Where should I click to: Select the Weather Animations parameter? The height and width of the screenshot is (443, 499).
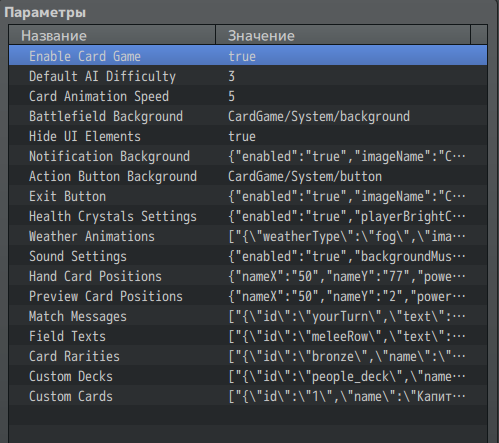pyautogui.click(x=248, y=235)
